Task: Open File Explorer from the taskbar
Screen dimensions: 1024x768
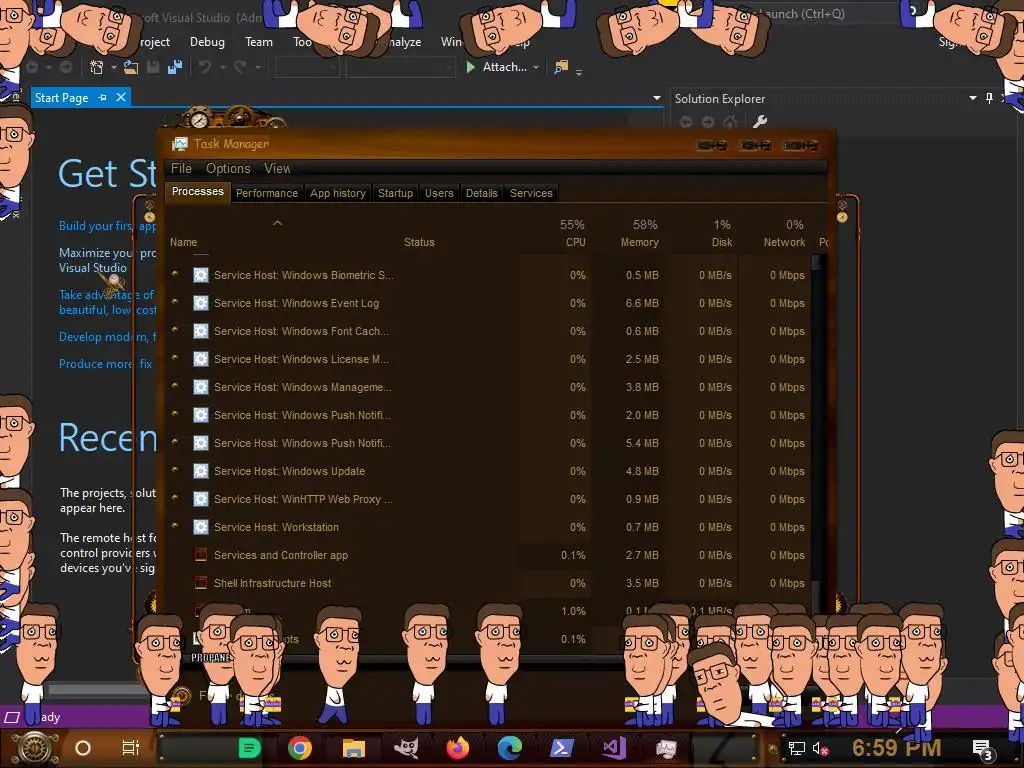Action: coord(353,748)
